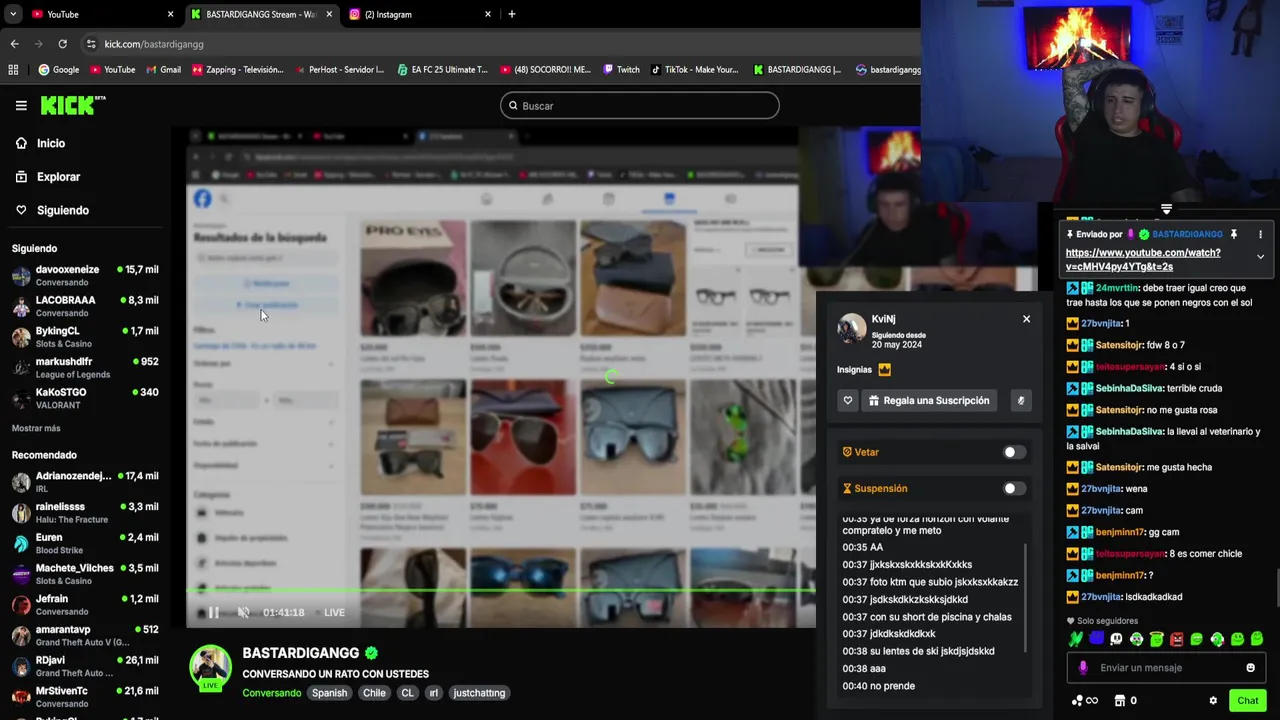Send the message with the Chat button
The width and height of the screenshot is (1280, 720).
point(1247,701)
